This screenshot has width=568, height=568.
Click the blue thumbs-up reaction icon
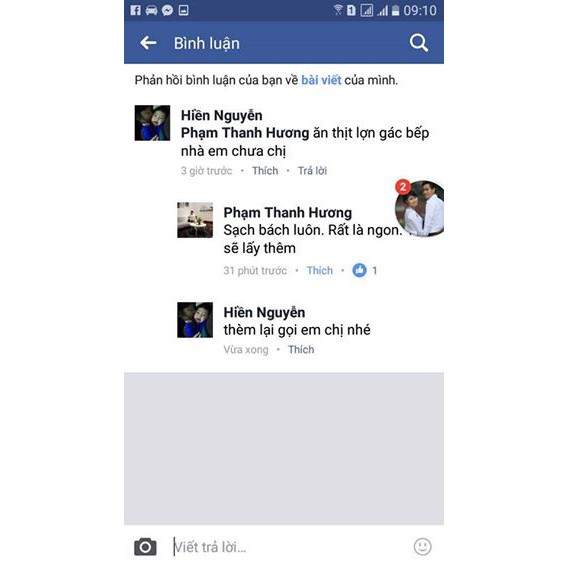click(359, 270)
